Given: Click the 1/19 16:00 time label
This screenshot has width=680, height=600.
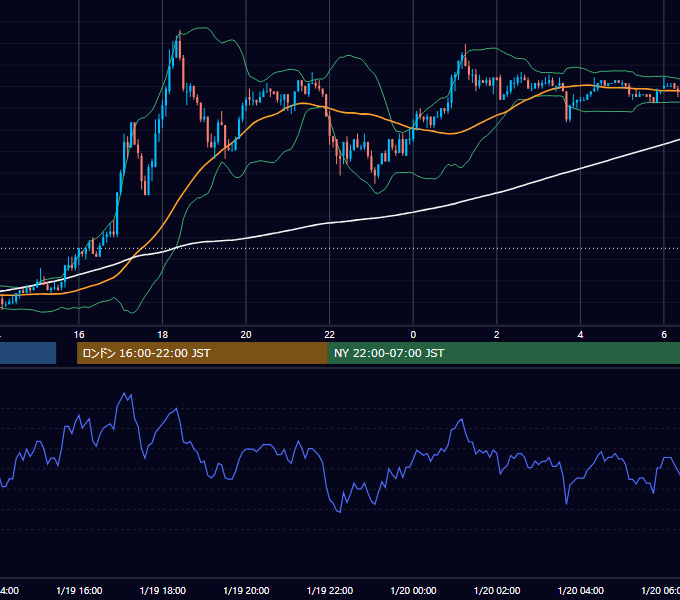Looking at the screenshot, I should [x=79, y=590].
